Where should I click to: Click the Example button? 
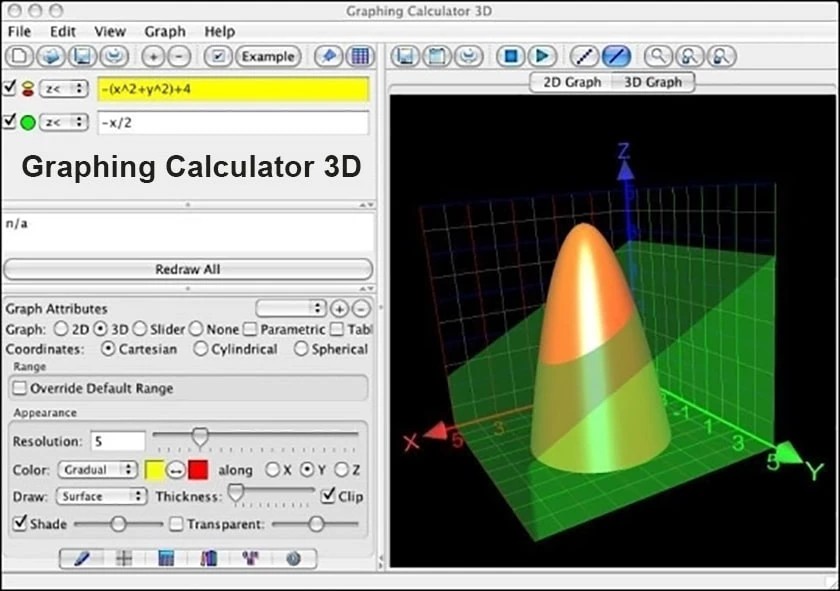point(268,56)
